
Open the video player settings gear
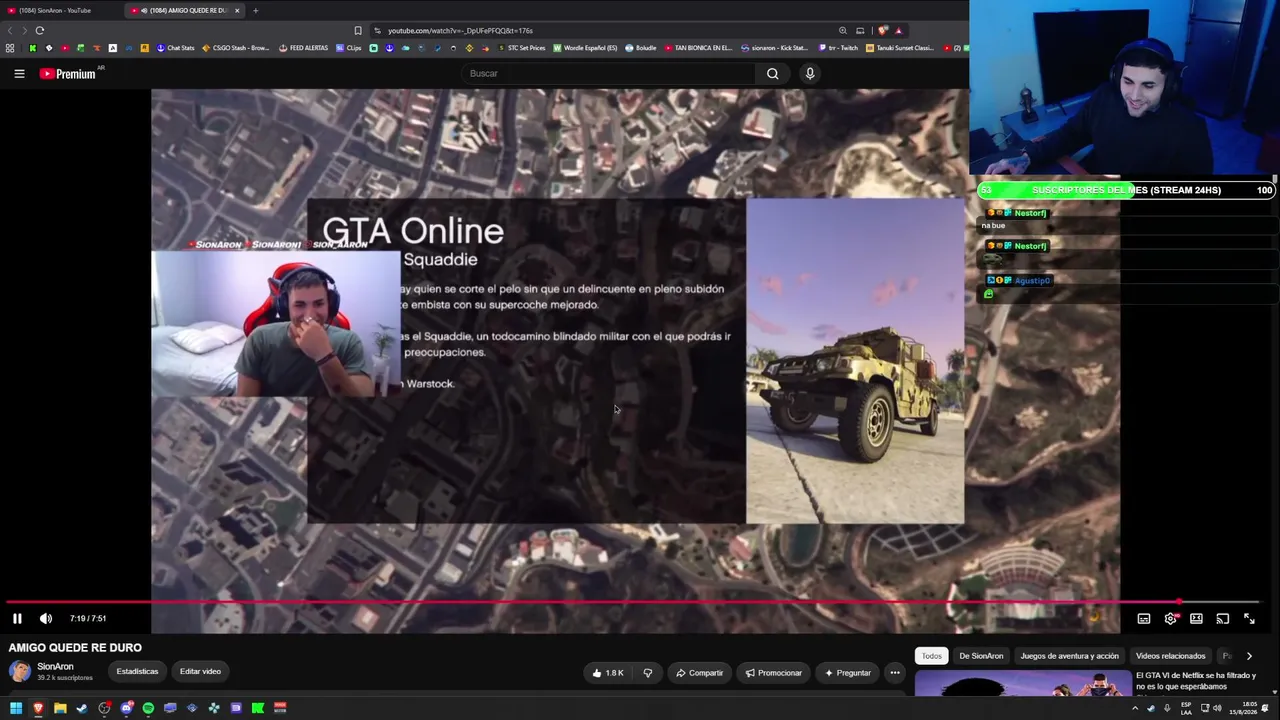[1171, 619]
